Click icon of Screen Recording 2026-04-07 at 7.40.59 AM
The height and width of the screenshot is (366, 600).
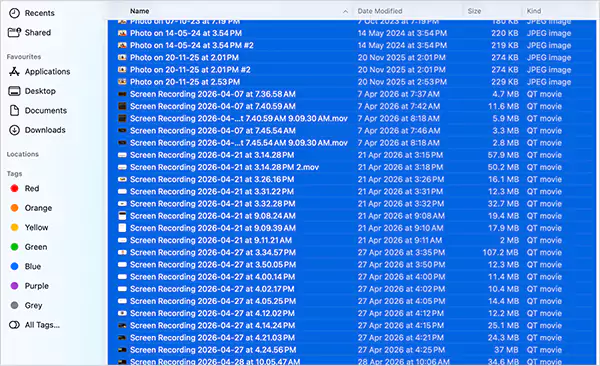(122, 106)
